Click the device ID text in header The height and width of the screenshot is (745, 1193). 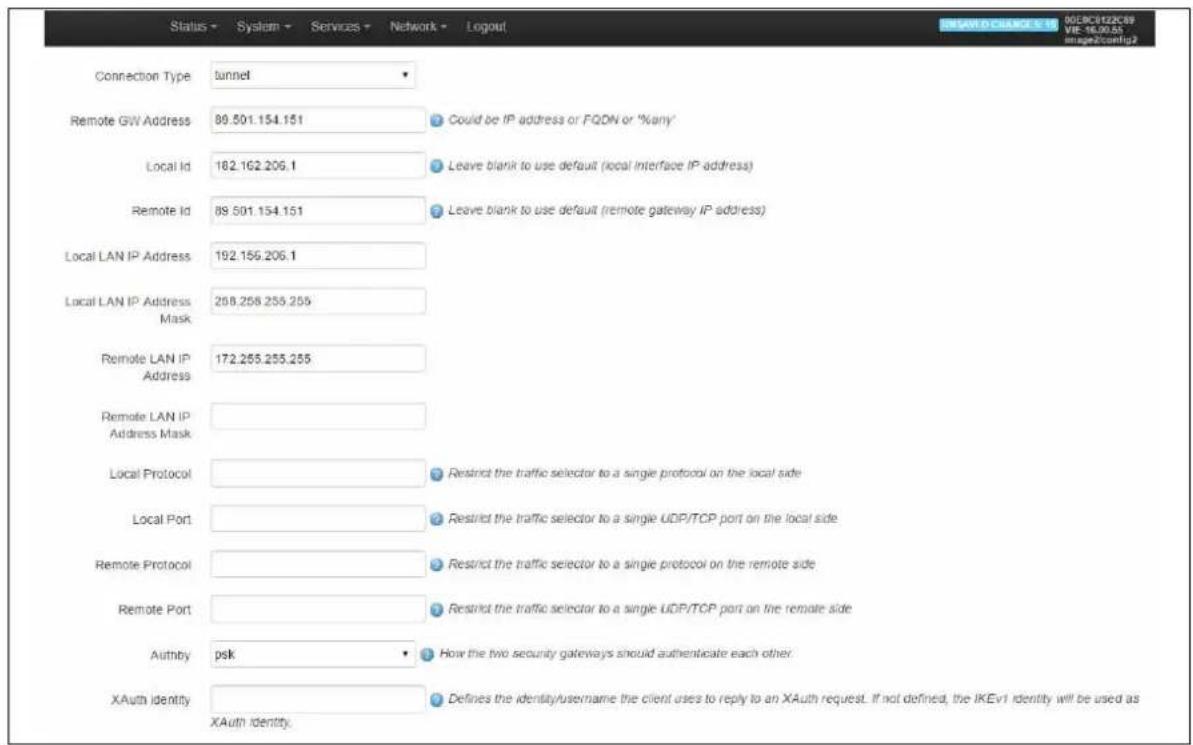point(1100,19)
